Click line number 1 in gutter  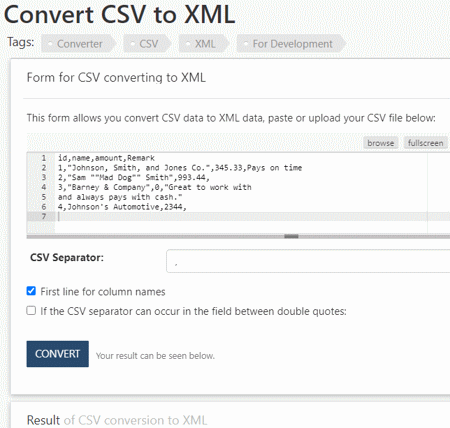coord(44,158)
